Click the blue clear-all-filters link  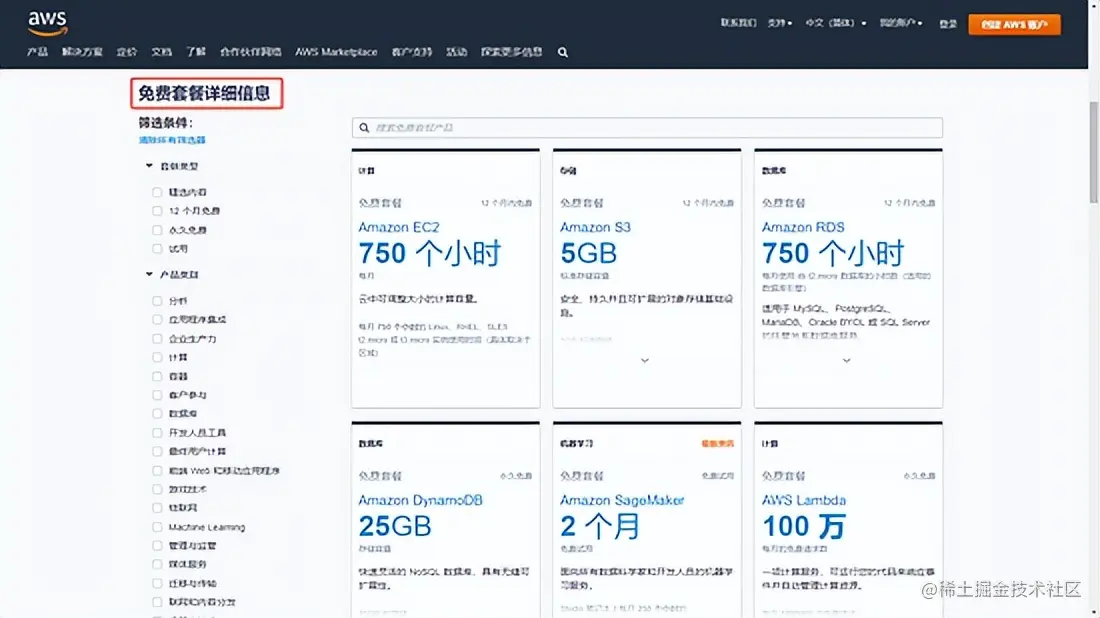(172, 140)
